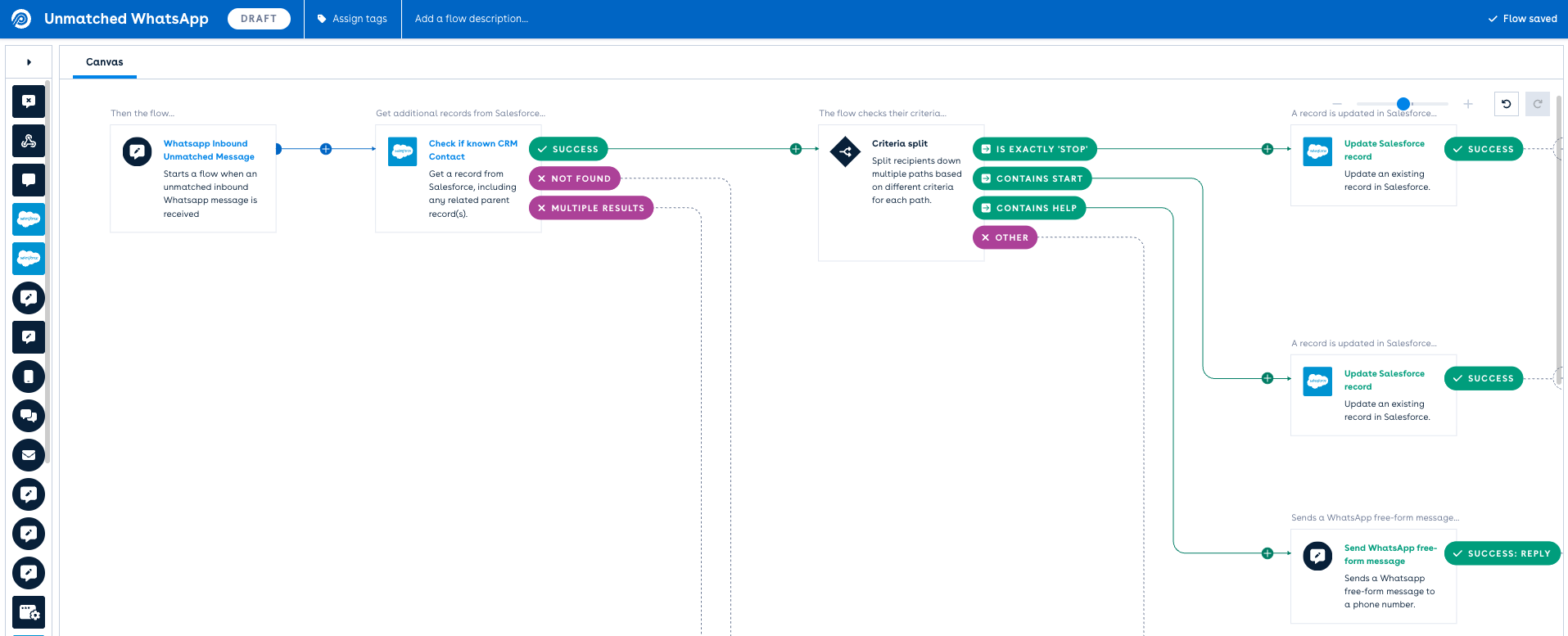
Task: Add step before the Criteria split node
Action: coord(795,149)
